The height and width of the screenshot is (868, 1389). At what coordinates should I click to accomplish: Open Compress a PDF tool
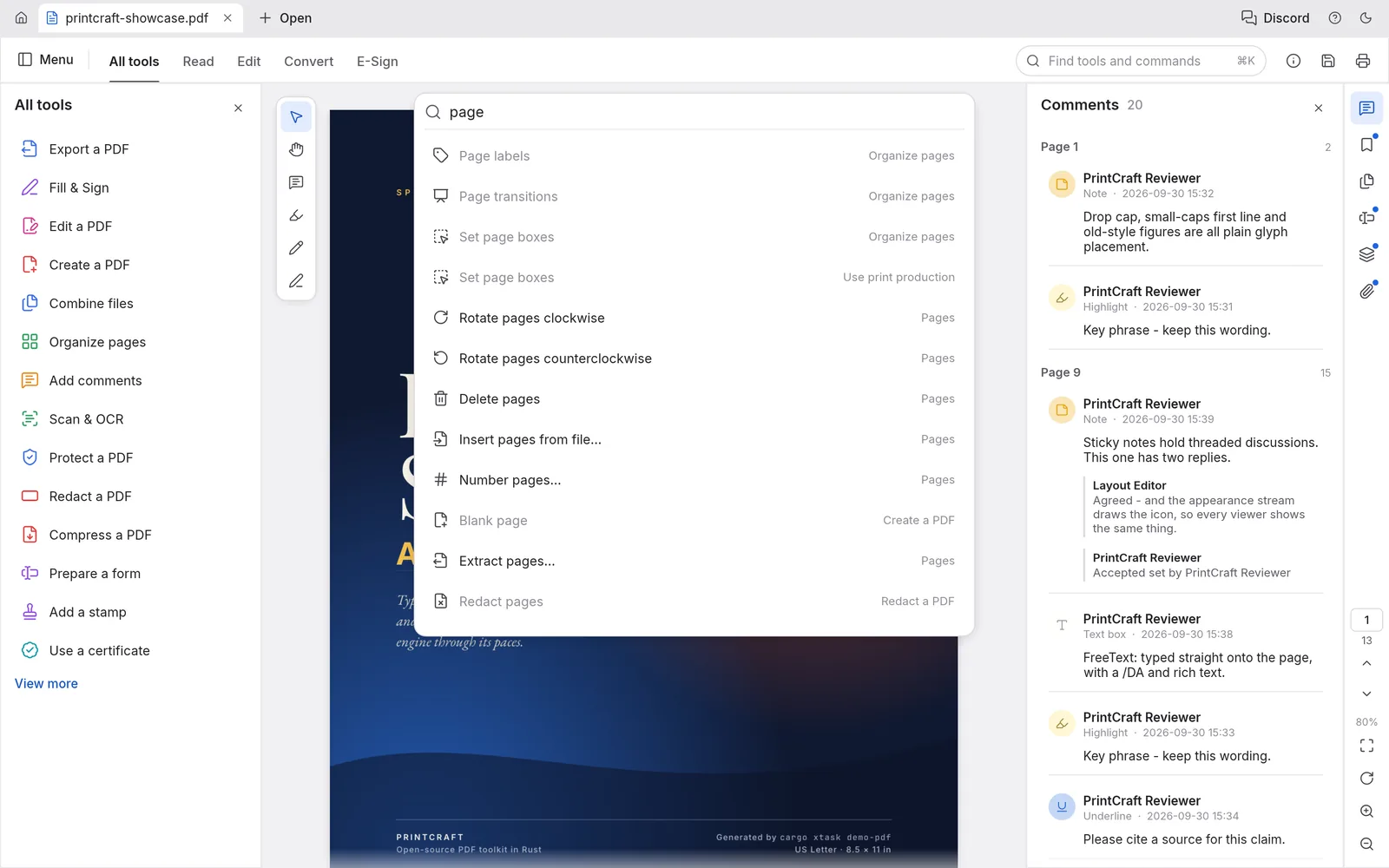coord(130,535)
